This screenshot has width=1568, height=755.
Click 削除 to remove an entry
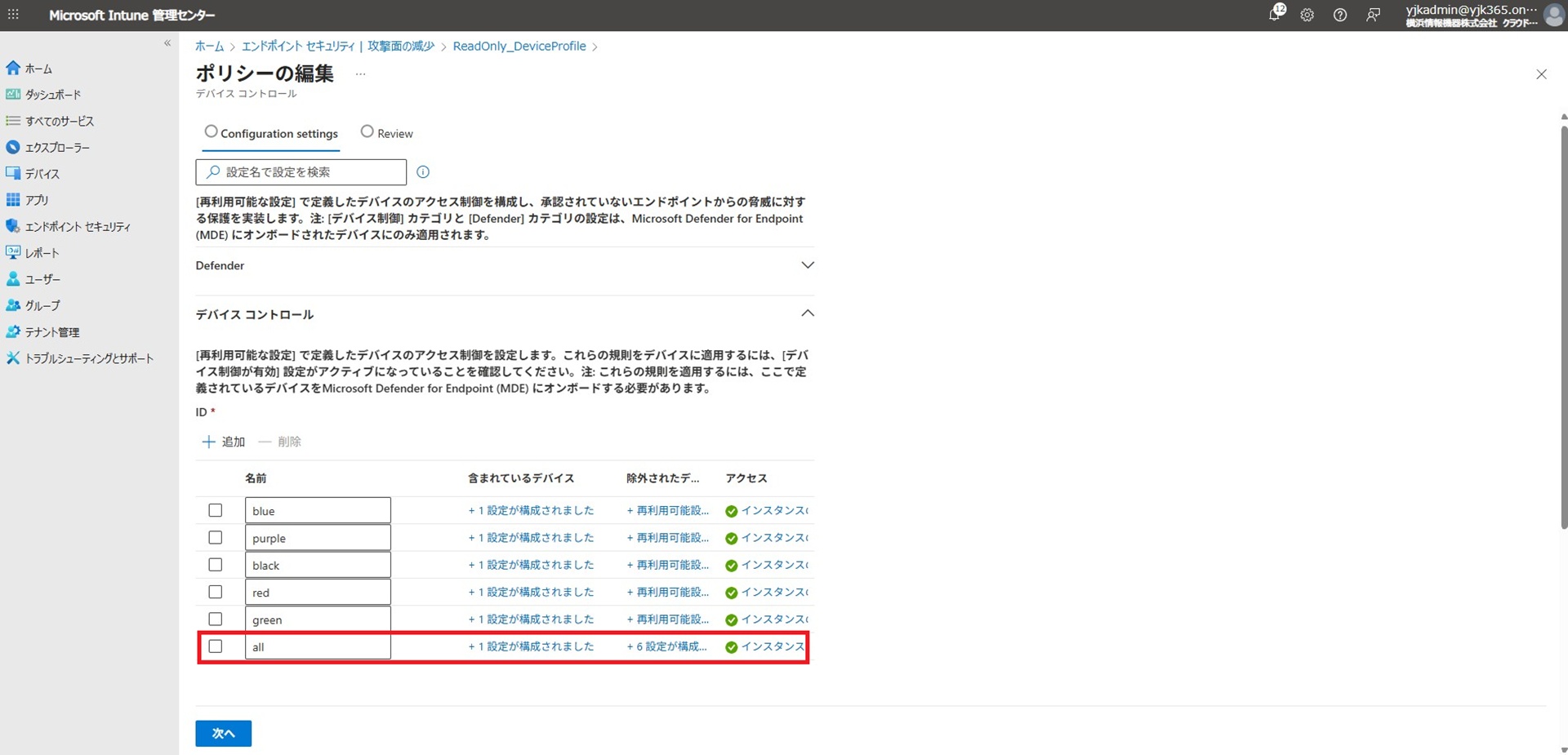280,442
